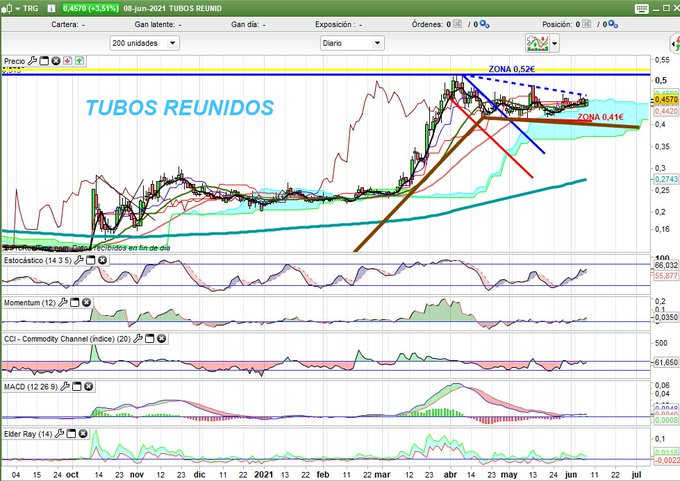
Task: Open the Diario timeframe dropdown
Action: pos(352,43)
